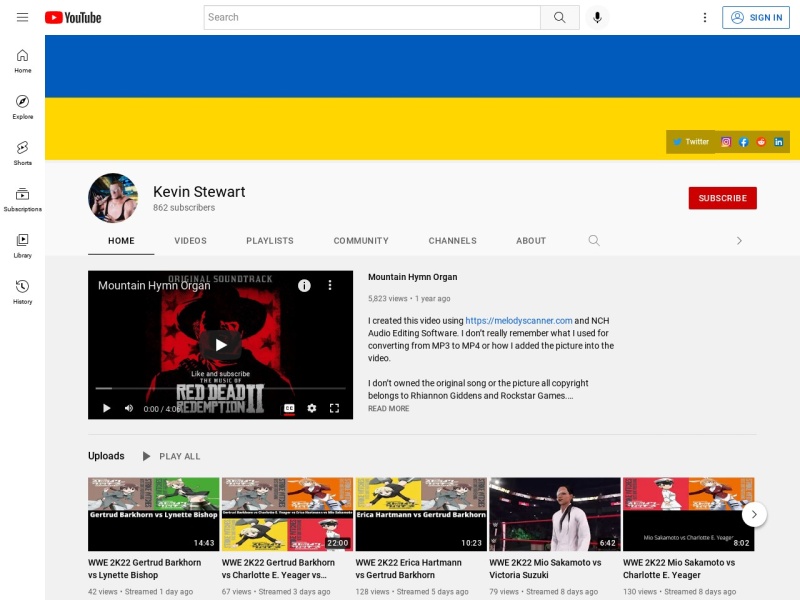Open Shorts in the sidebar

pyautogui.click(x=22, y=154)
